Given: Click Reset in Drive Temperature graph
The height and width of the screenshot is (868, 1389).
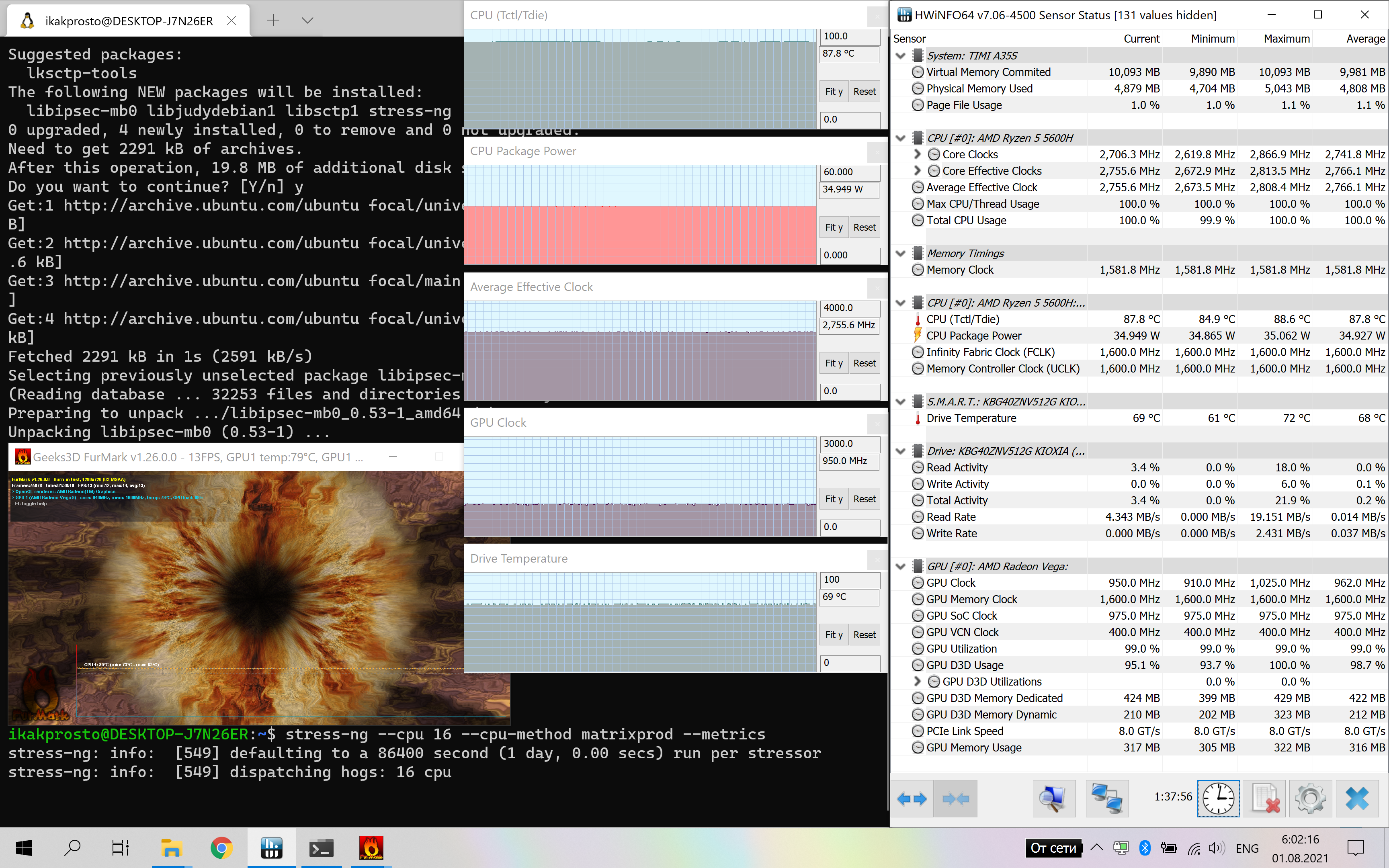Looking at the screenshot, I should (x=865, y=635).
